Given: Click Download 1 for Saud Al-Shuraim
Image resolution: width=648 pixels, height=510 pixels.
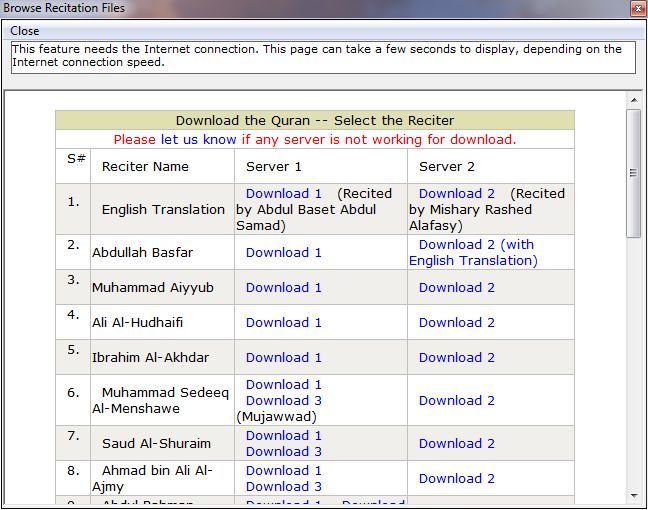Looking at the screenshot, I should [x=284, y=436].
